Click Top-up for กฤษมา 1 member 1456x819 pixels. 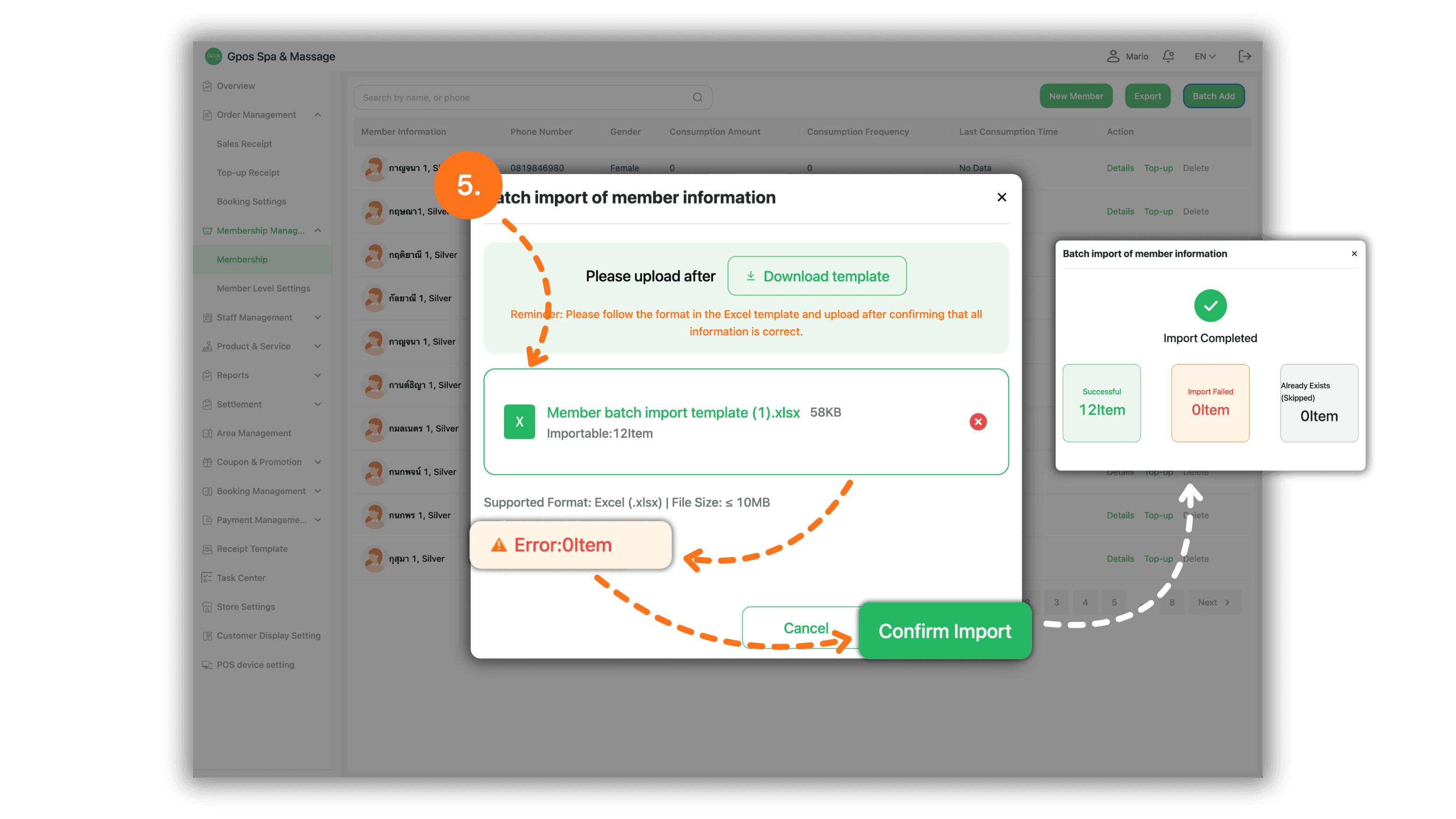pos(1158,559)
